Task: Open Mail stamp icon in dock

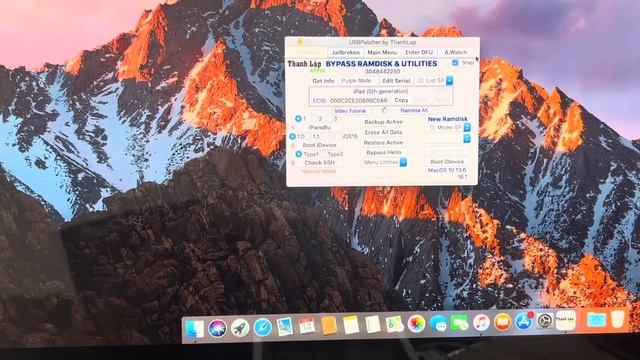Action: (284, 327)
